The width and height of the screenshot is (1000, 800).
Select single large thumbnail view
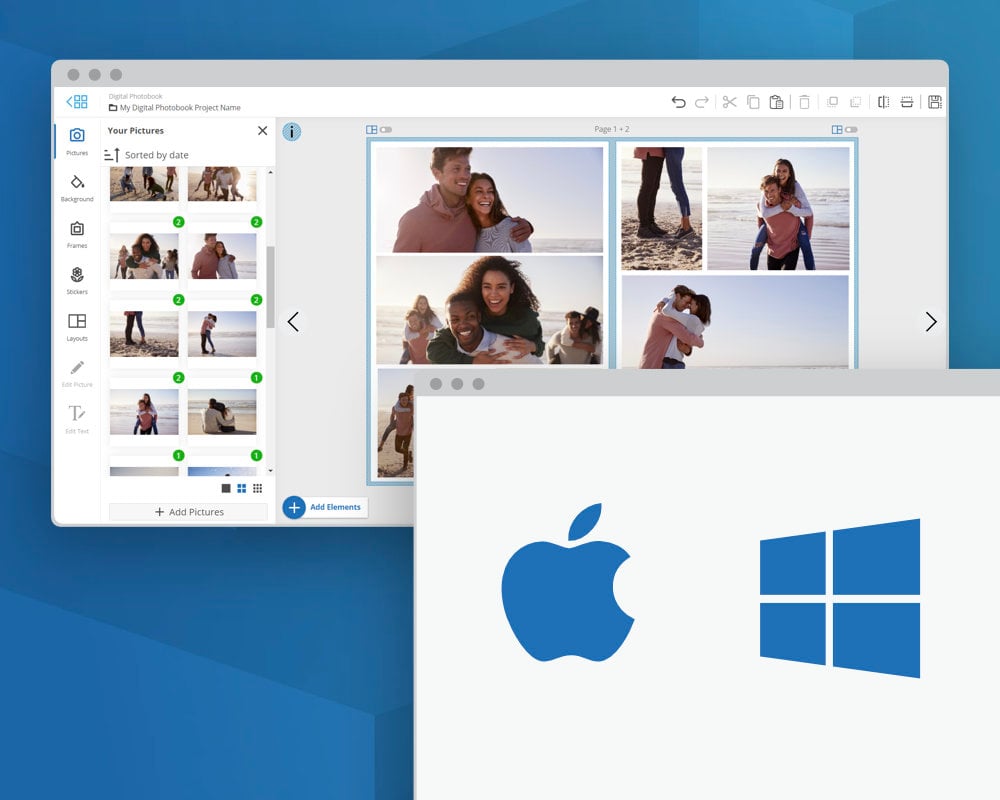click(x=226, y=488)
